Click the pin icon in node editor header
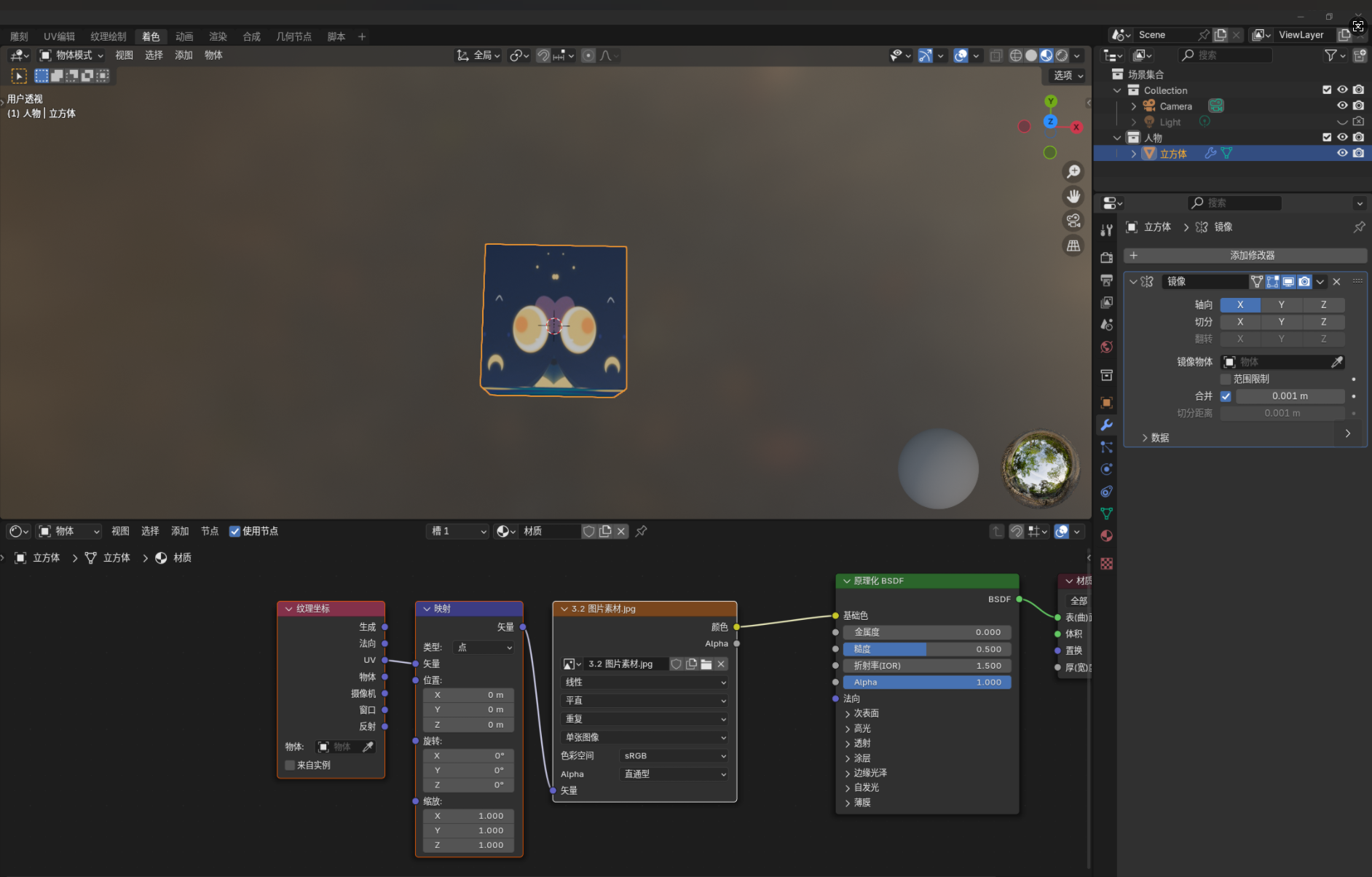 [641, 531]
